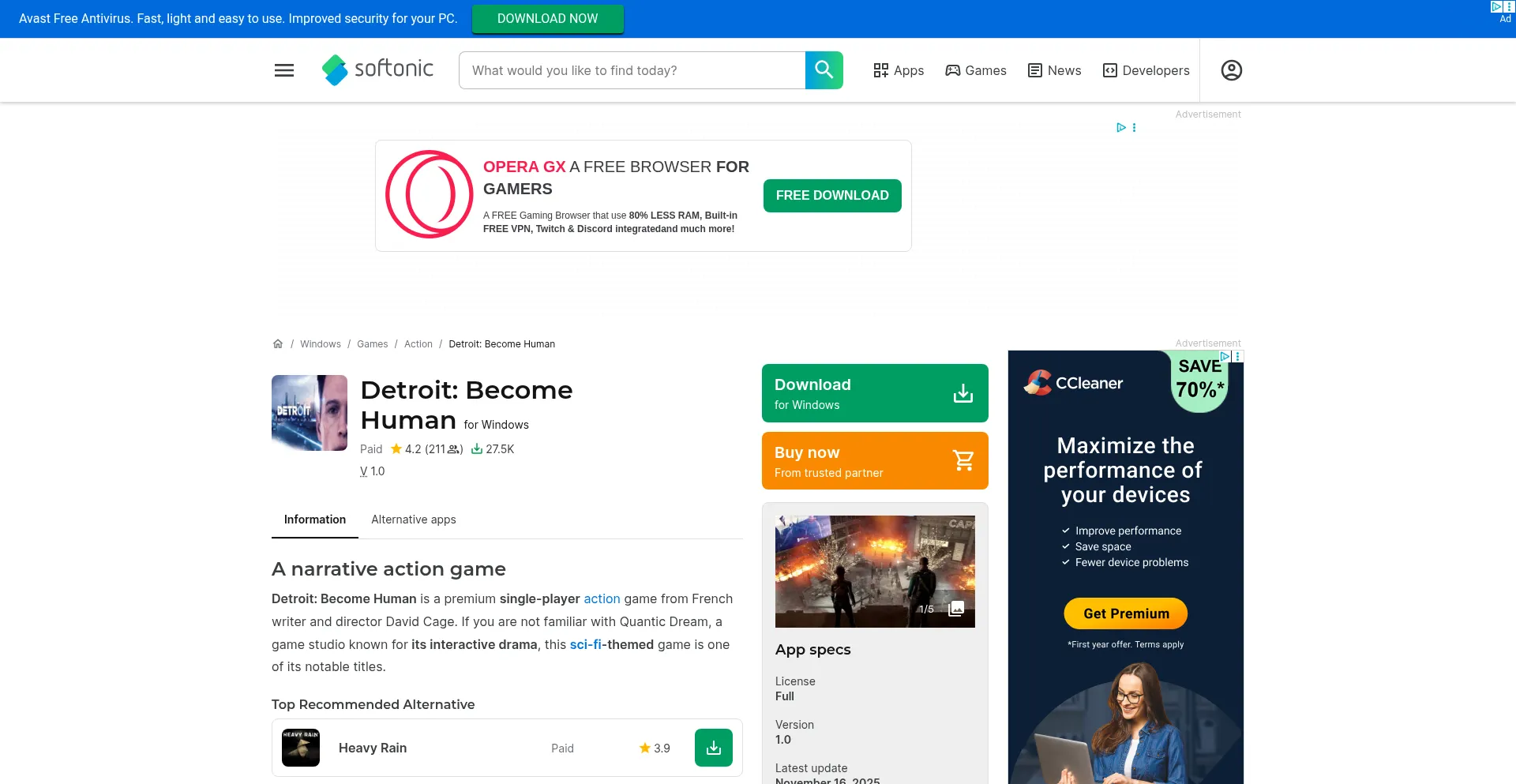Click the Opera GX logo in ad
The width and height of the screenshot is (1516, 784).
(x=429, y=194)
